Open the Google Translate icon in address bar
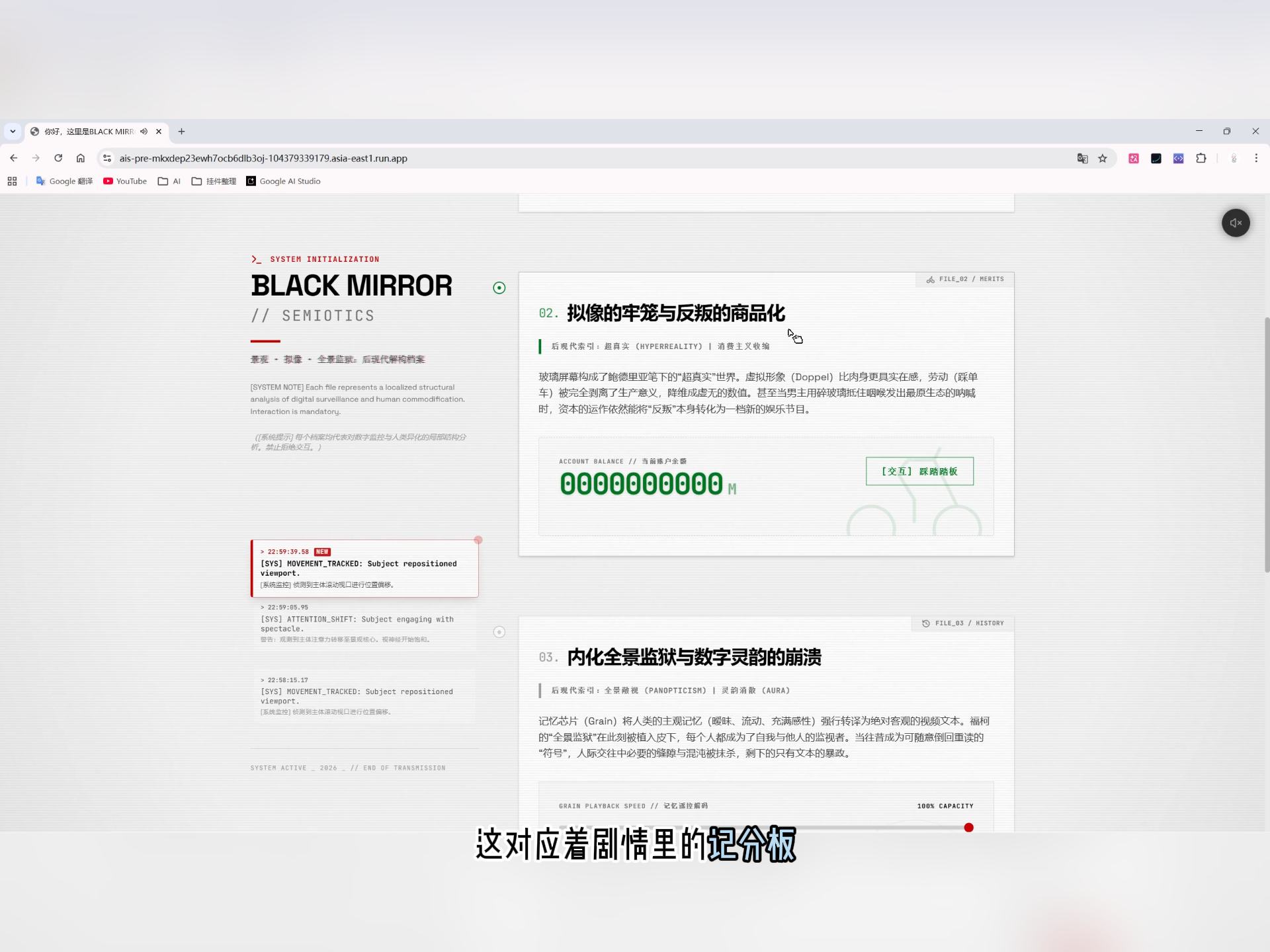This screenshot has height=952, width=1270. pos(1082,158)
